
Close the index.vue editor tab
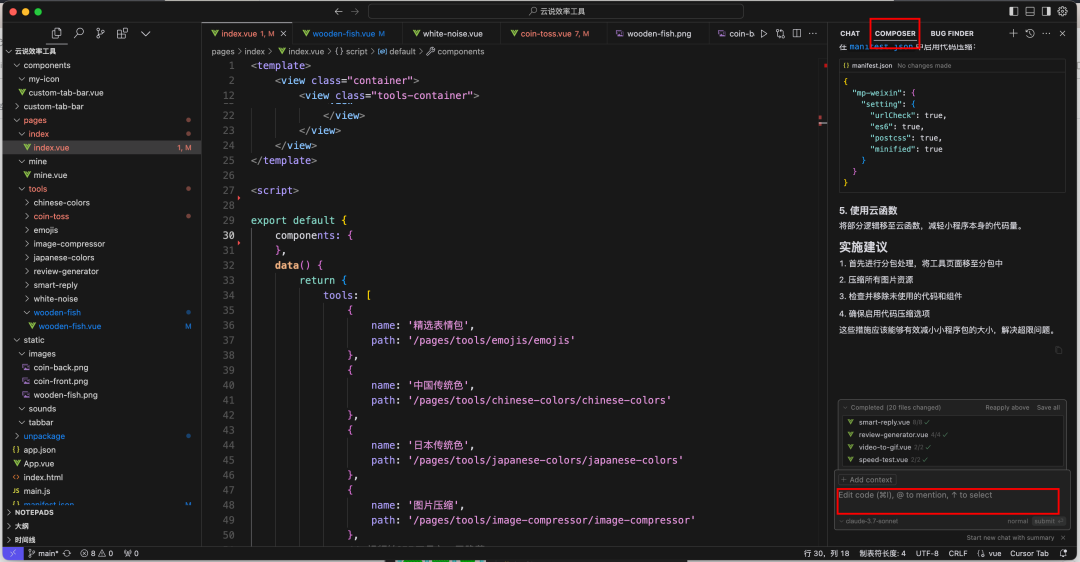(283, 33)
